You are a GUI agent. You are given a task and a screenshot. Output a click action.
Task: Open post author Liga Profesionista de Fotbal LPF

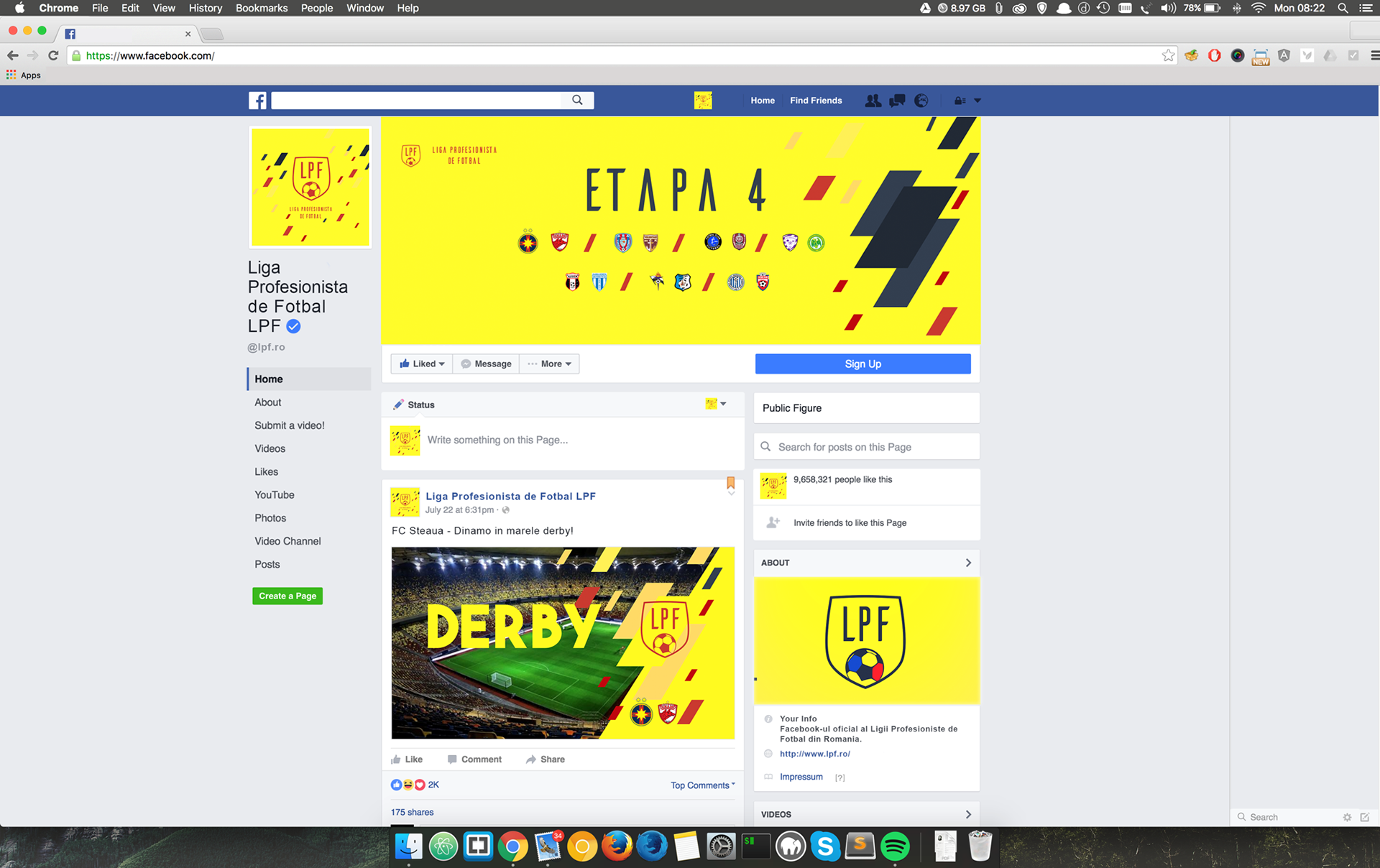(x=510, y=496)
